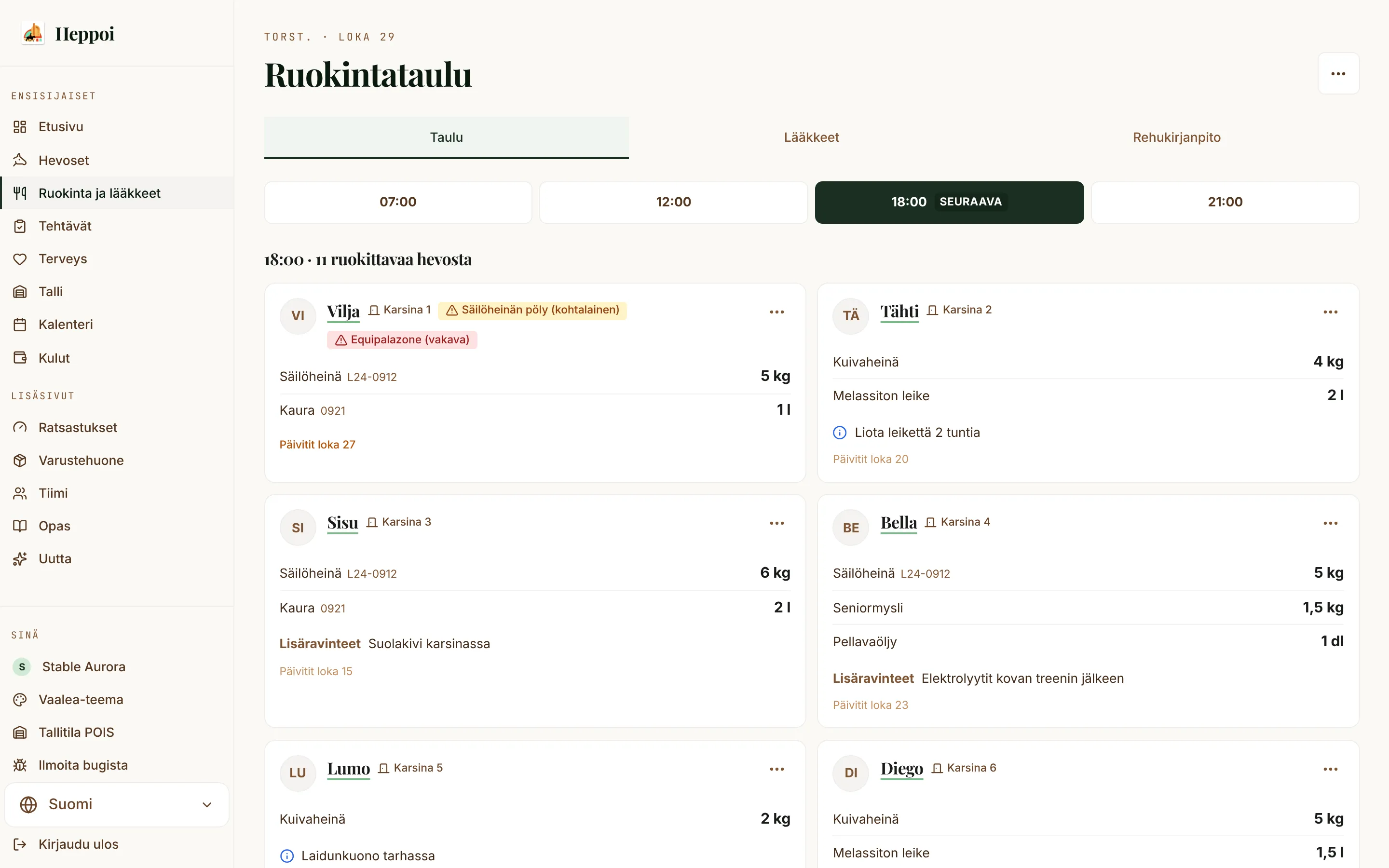This screenshot has width=1389, height=868.
Task: Select the 07:00 feeding time
Action: click(x=398, y=202)
